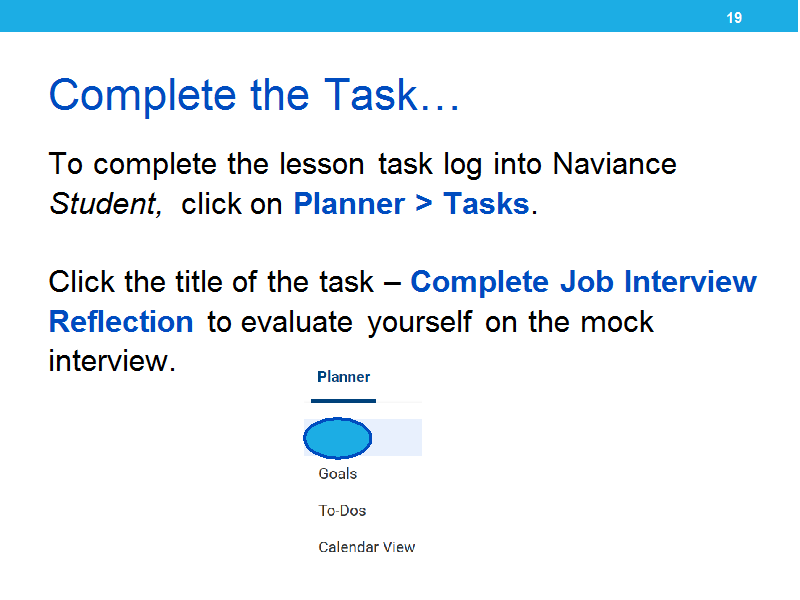Image resolution: width=800 pixels, height=600 pixels.
Task: Click the word "mock" in second paragraph
Action: tap(617, 322)
